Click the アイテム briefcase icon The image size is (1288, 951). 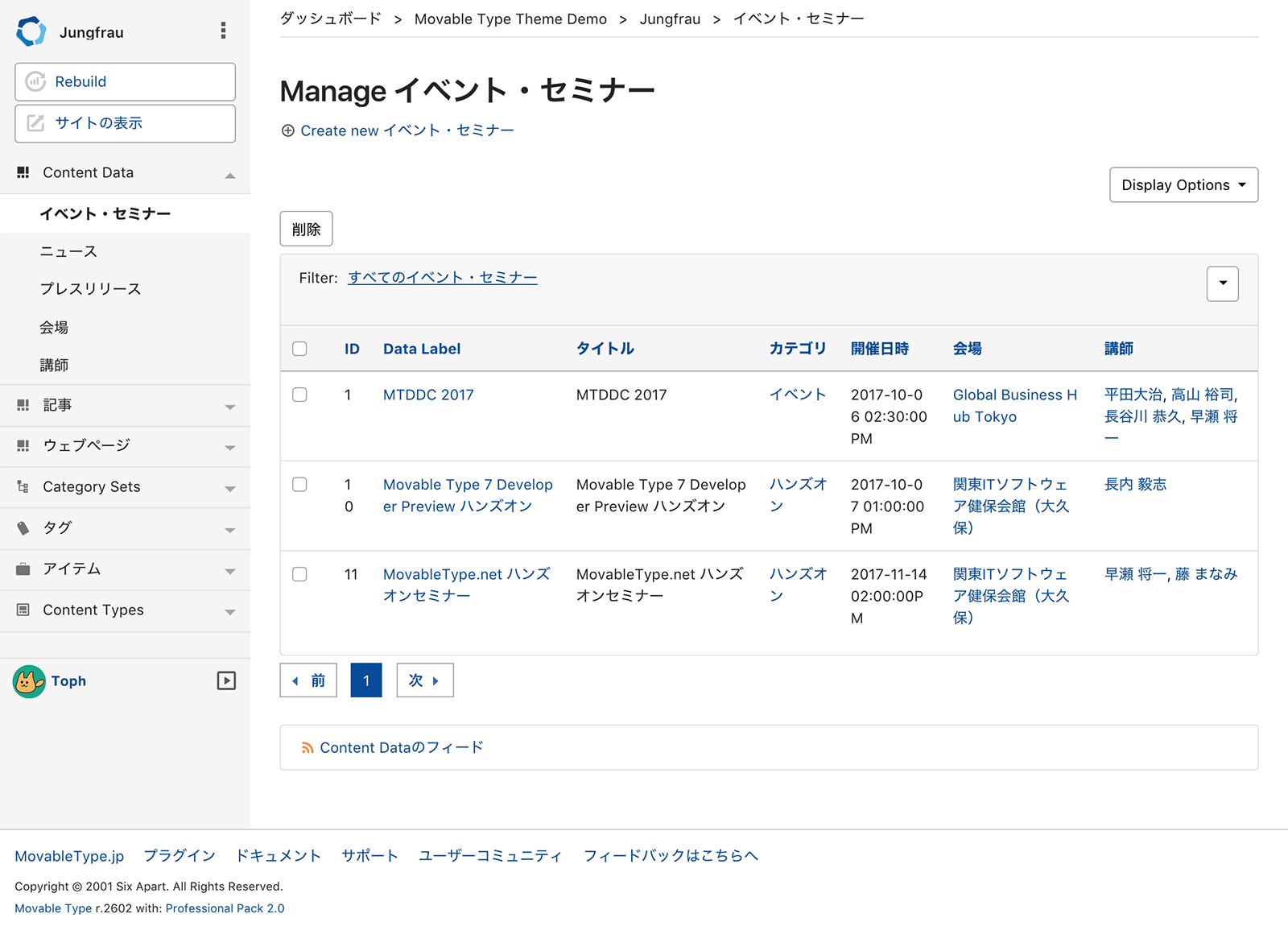pos(23,569)
